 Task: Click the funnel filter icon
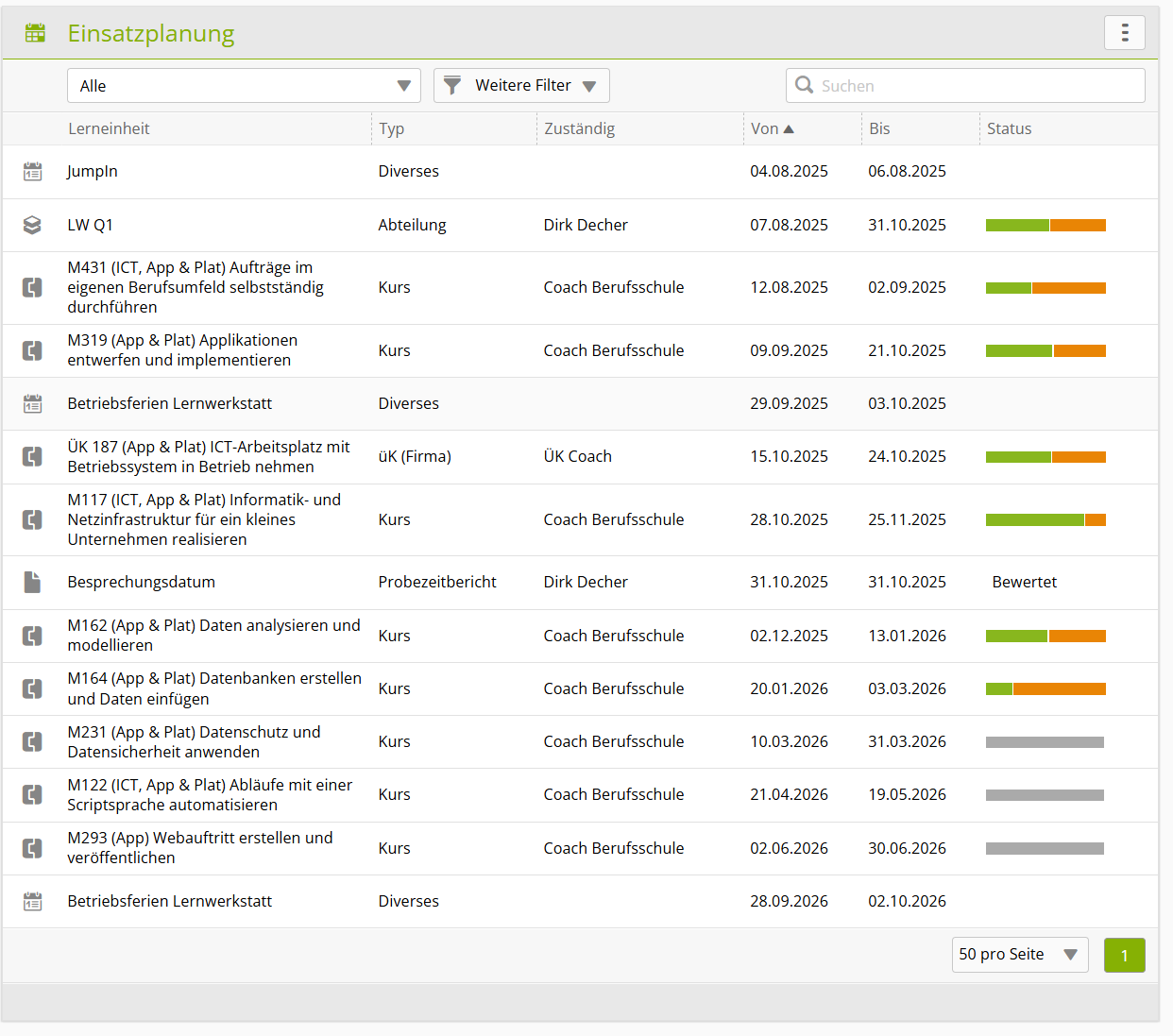pyautogui.click(x=452, y=86)
